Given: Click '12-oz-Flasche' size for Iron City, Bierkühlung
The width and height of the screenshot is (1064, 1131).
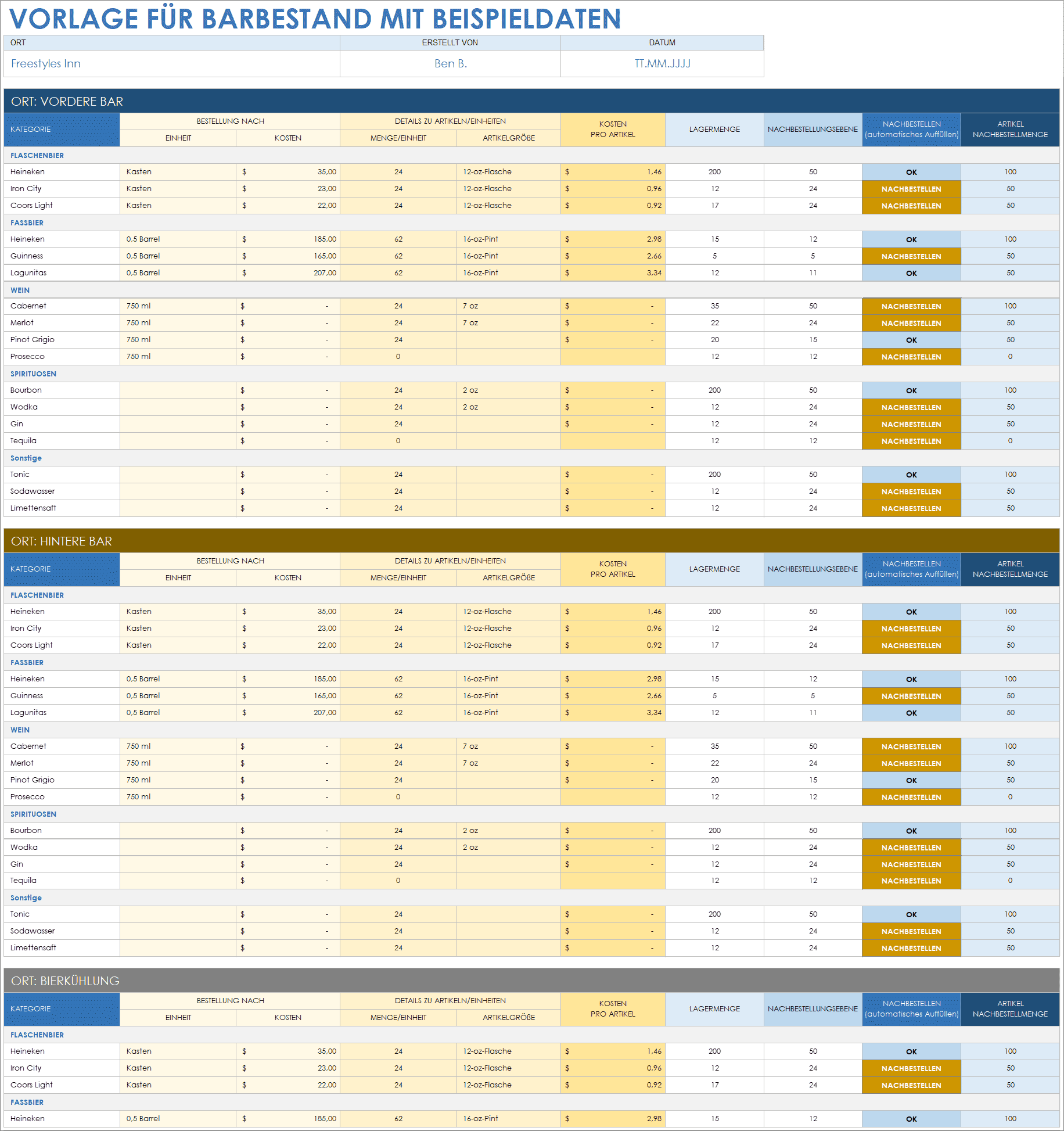Looking at the screenshot, I should tap(509, 1068).
